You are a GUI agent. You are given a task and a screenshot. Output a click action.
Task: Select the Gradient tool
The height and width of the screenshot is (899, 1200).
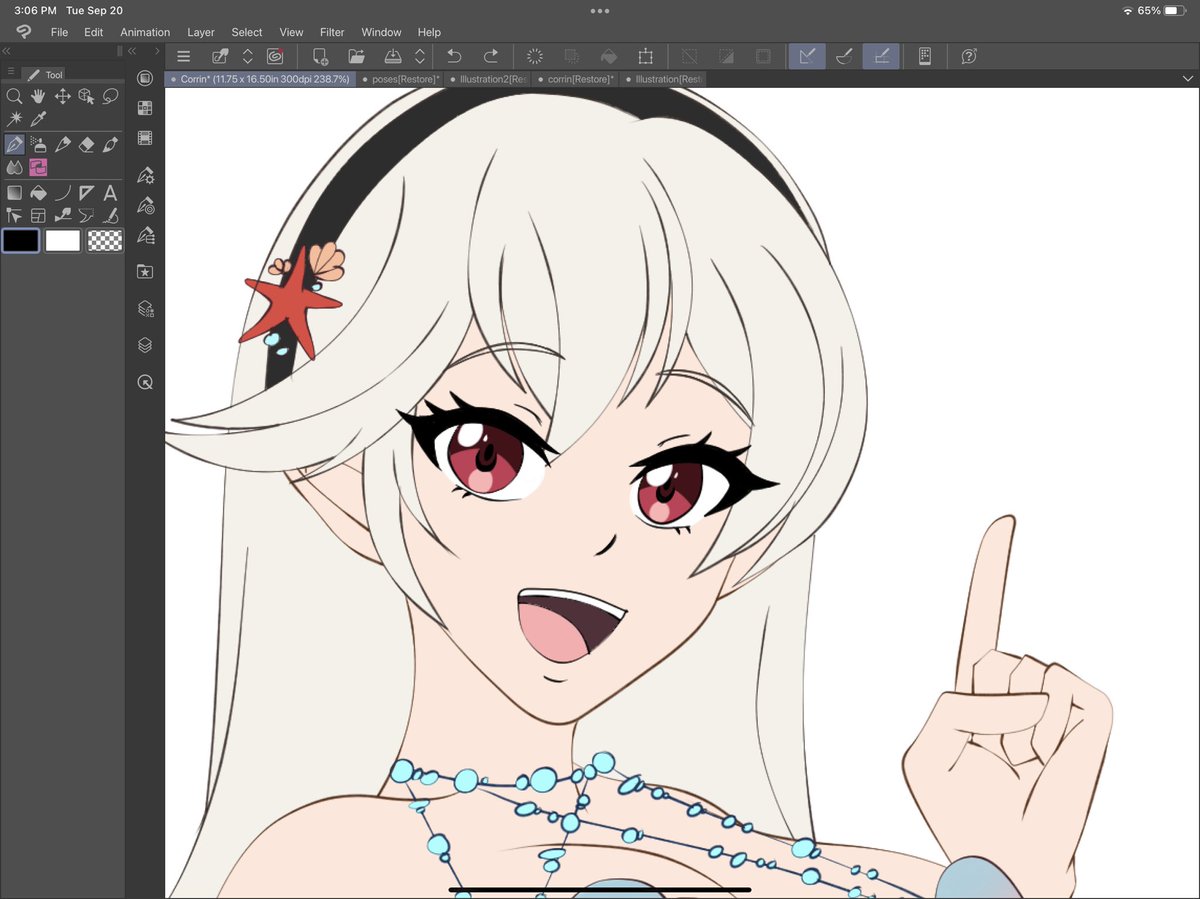pos(14,193)
